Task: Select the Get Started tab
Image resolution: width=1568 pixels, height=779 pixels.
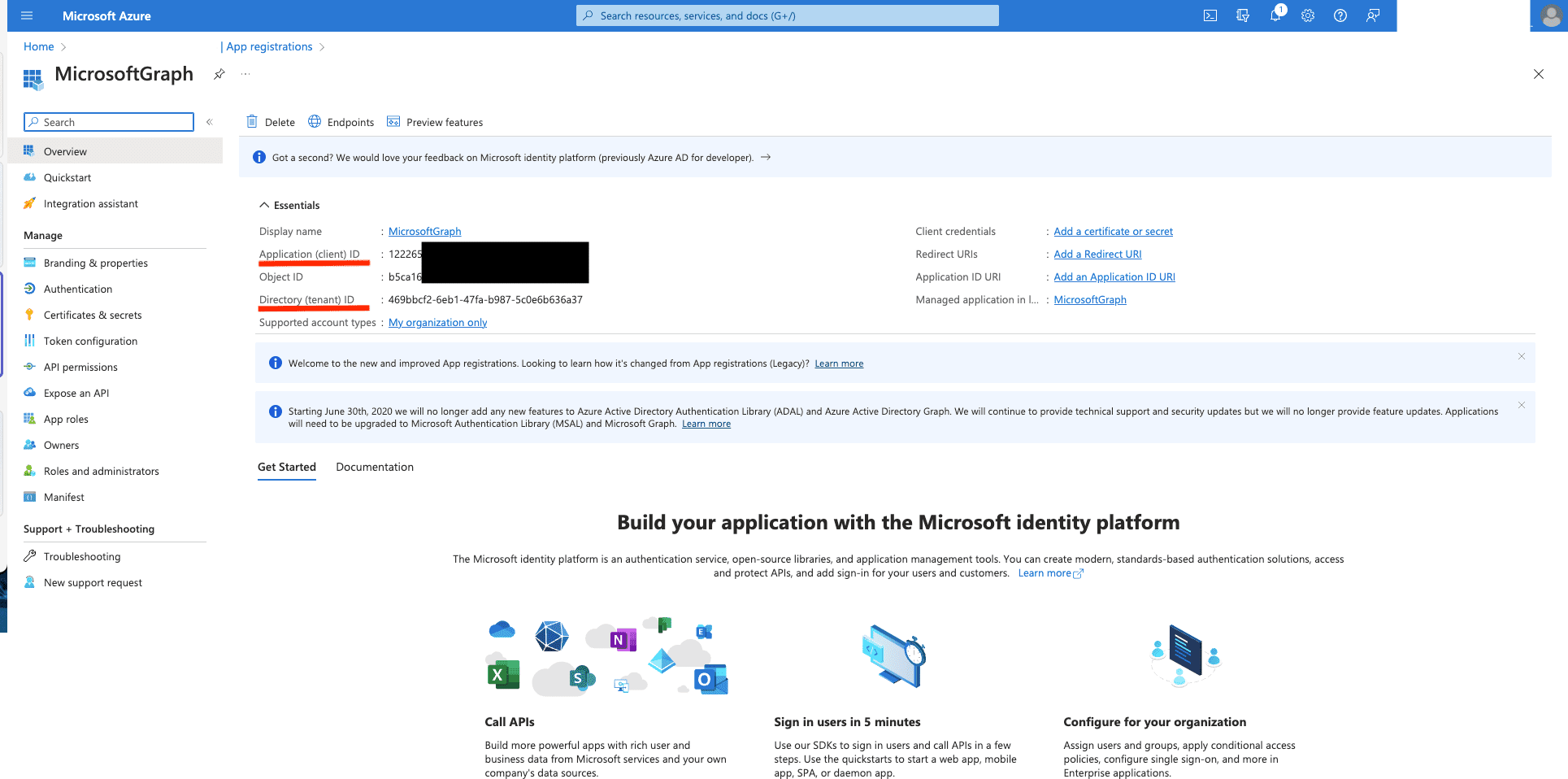Action: (x=286, y=467)
